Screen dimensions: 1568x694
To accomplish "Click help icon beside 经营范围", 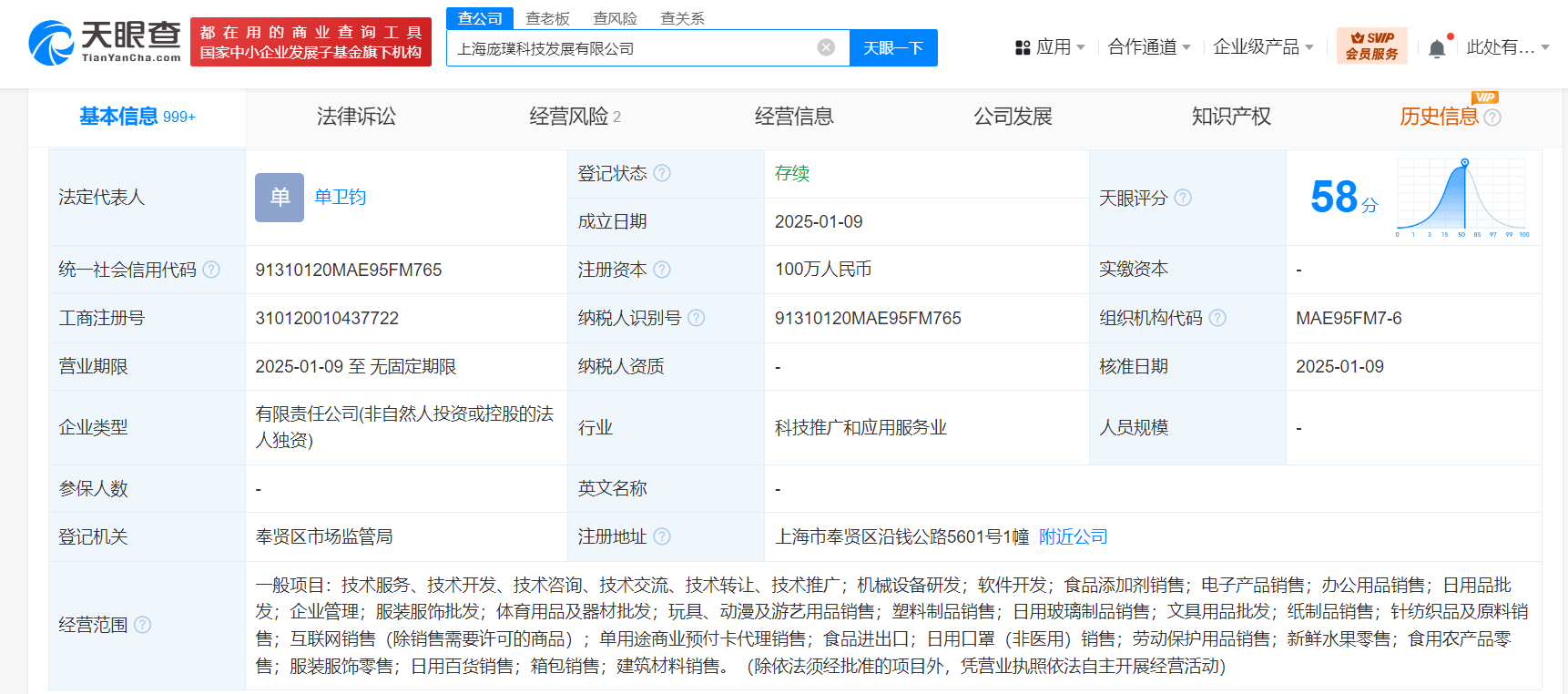I will [143, 625].
